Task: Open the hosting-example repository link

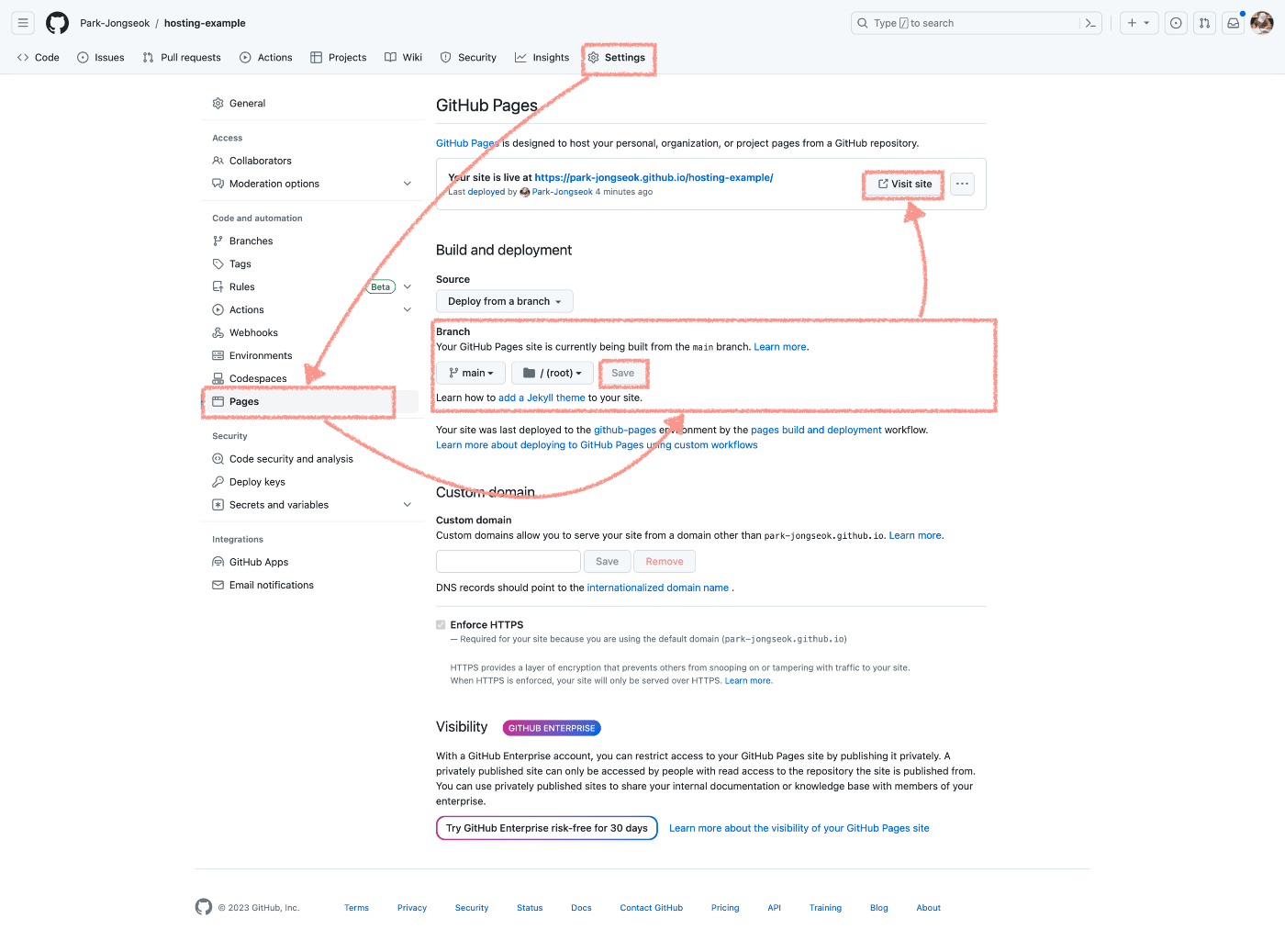Action: (x=205, y=23)
